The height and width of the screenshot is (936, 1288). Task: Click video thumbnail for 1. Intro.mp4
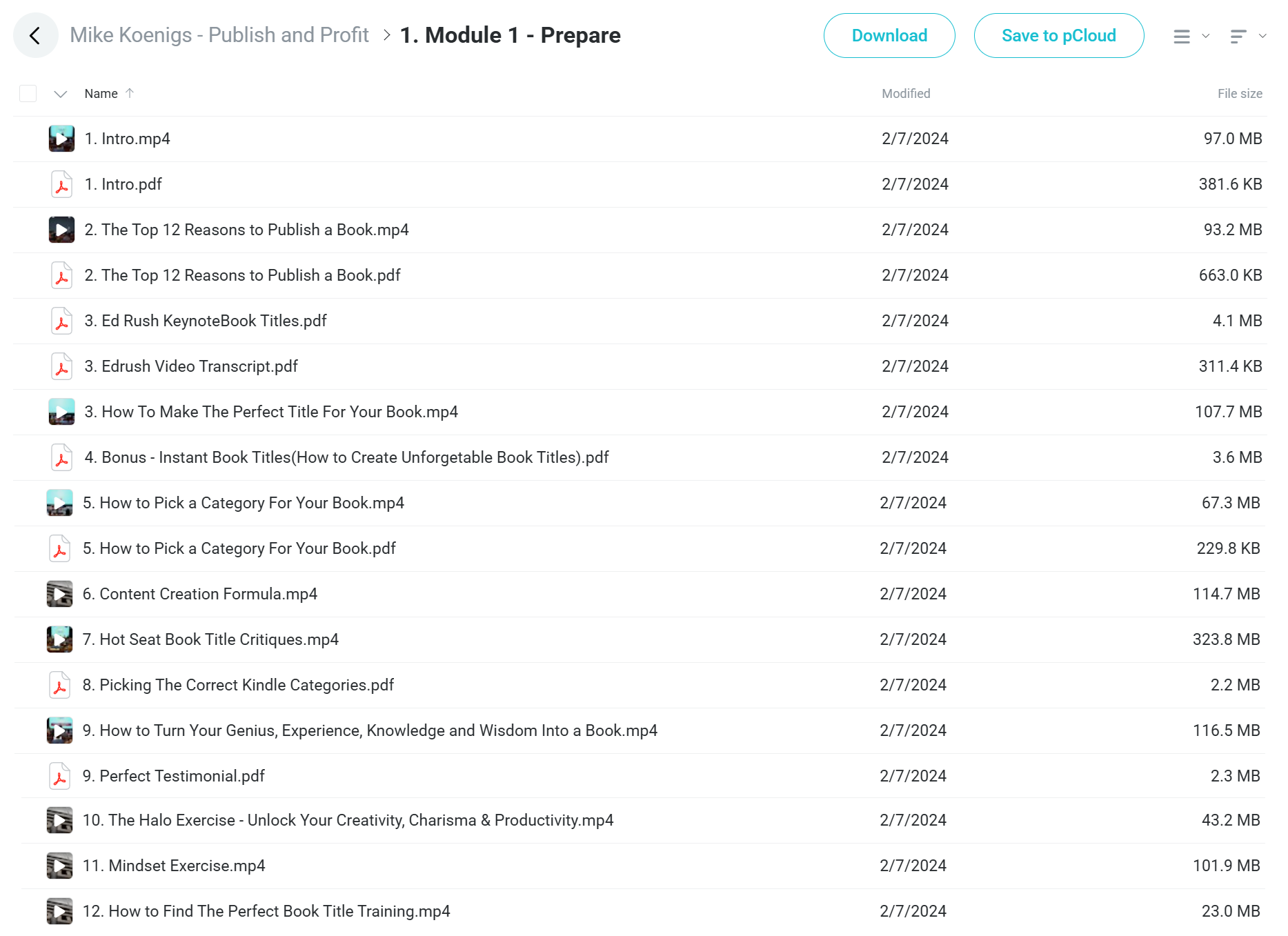(x=61, y=139)
